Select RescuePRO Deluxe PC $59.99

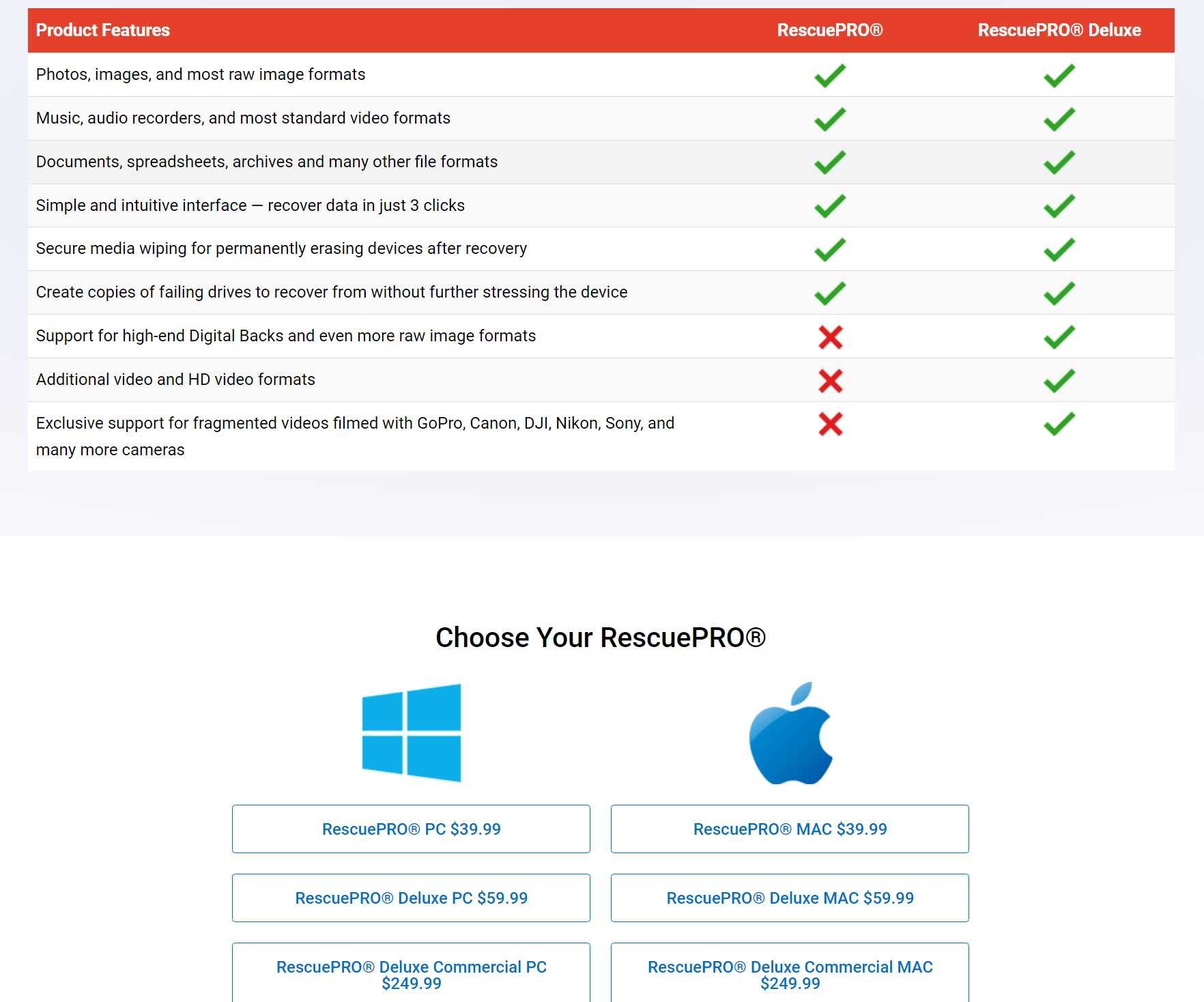pyautogui.click(x=411, y=898)
